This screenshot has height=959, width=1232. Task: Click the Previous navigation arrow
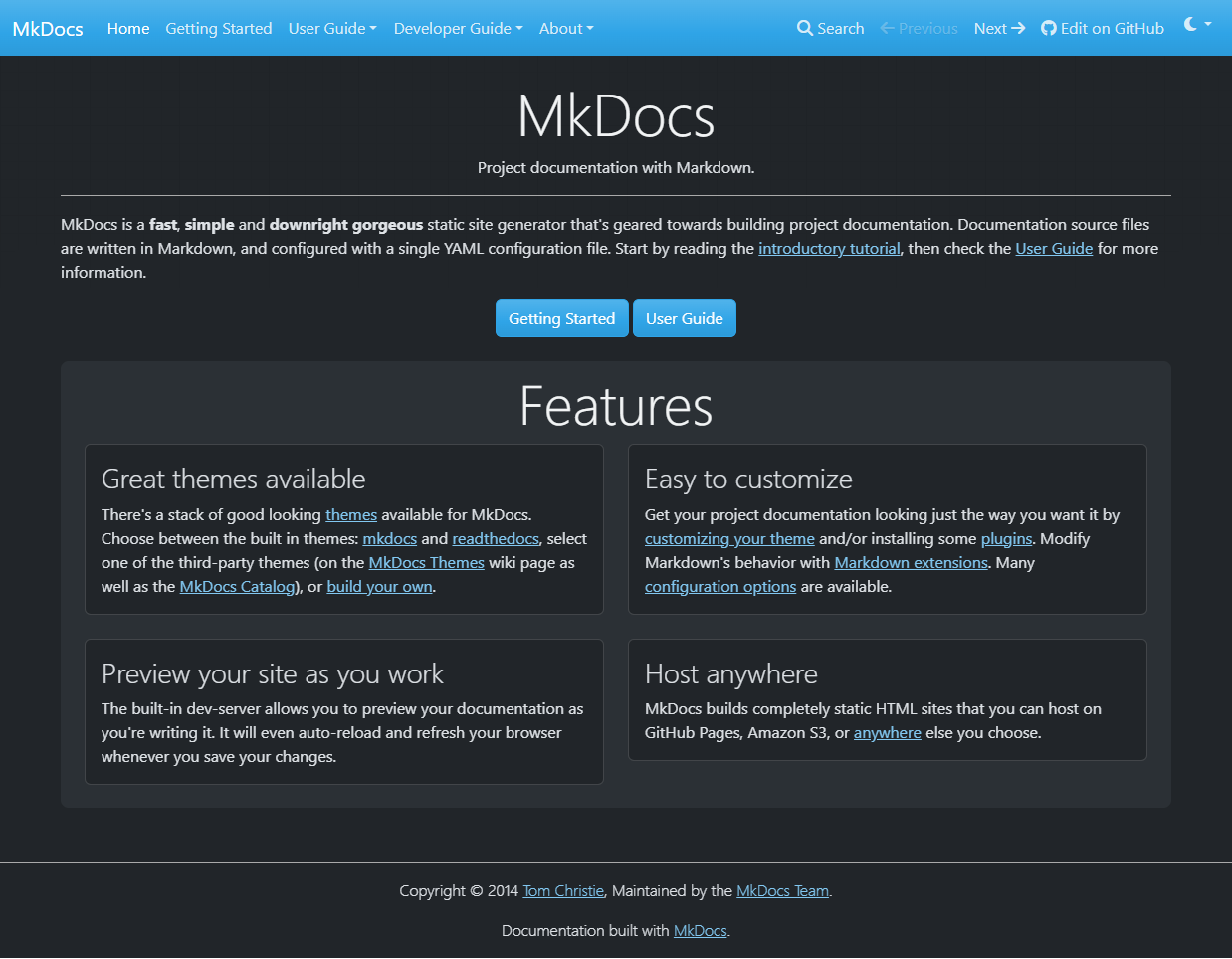tap(918, 28)
